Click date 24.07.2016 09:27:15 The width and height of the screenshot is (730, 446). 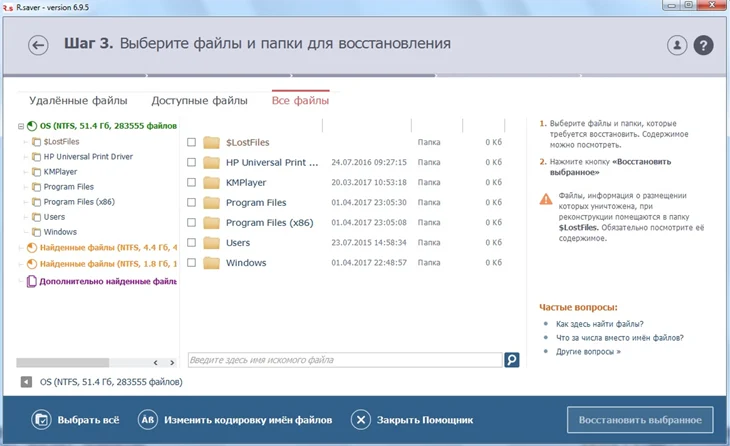pyautogui.click(x=369, y=162)
